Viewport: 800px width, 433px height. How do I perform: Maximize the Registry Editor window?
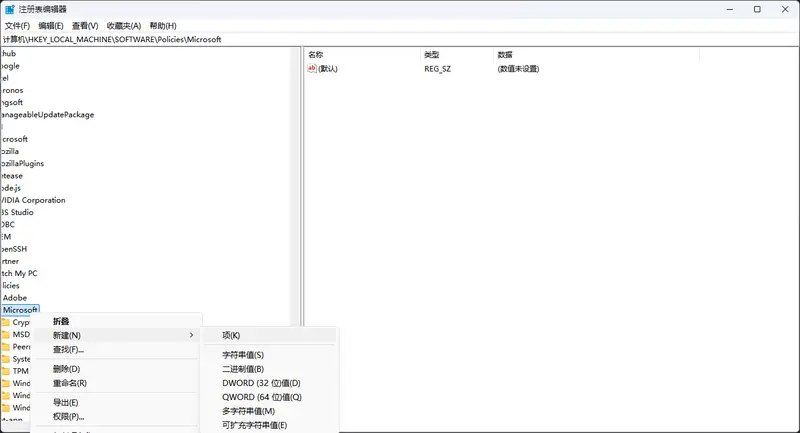click(757, 9)
